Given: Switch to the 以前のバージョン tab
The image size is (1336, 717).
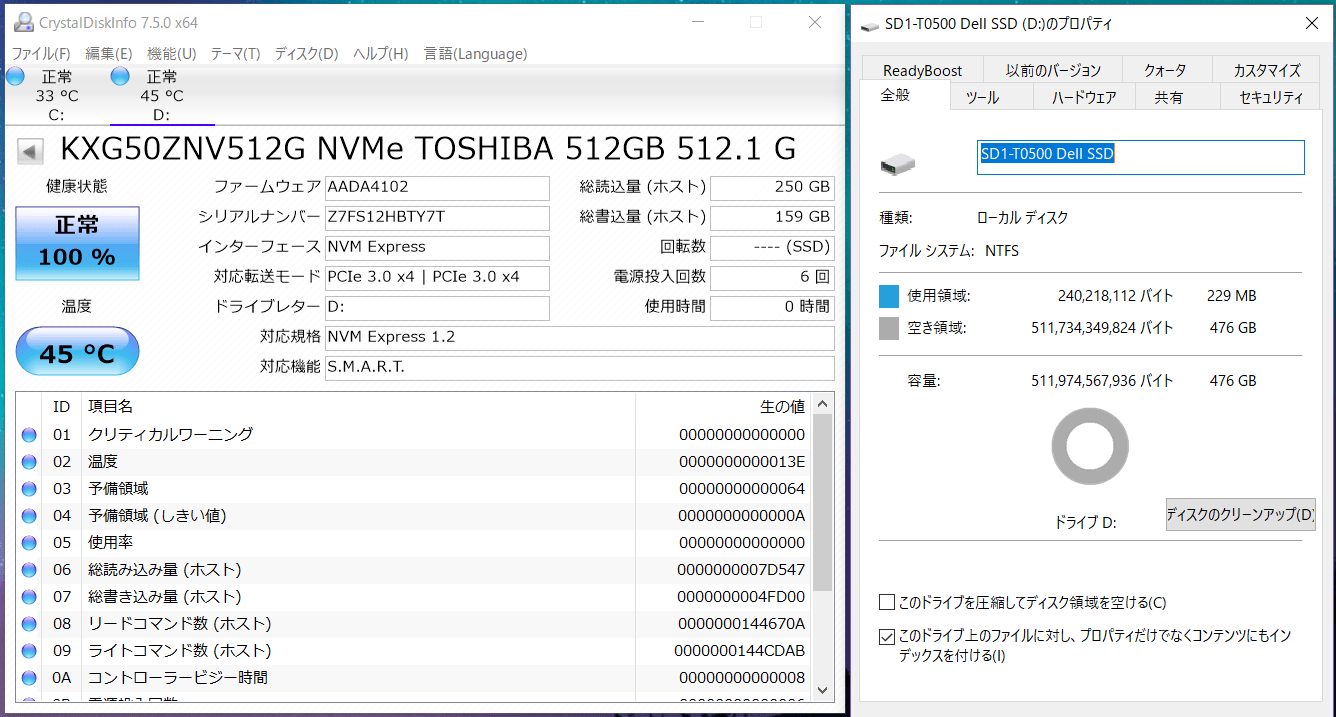Looking at the screenshot, I should click(x=1053, y=70).
